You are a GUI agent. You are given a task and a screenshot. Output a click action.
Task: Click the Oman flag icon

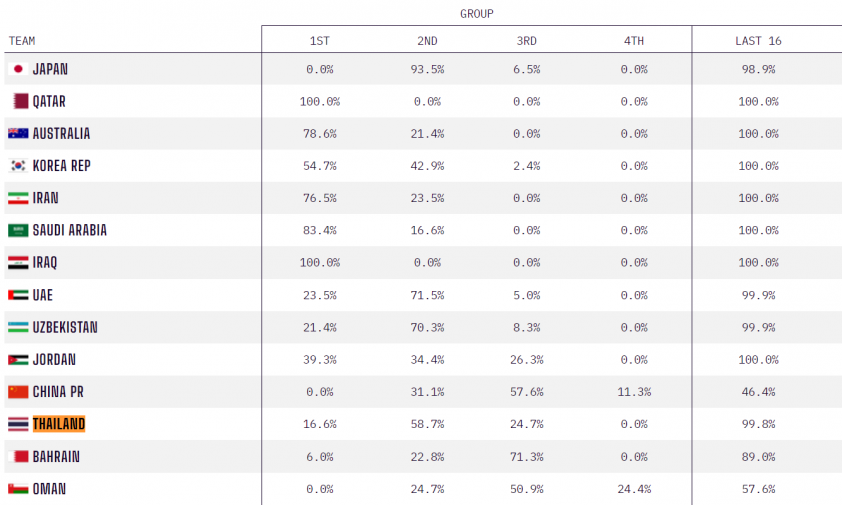pyautogui.click(x=18, y=489)
